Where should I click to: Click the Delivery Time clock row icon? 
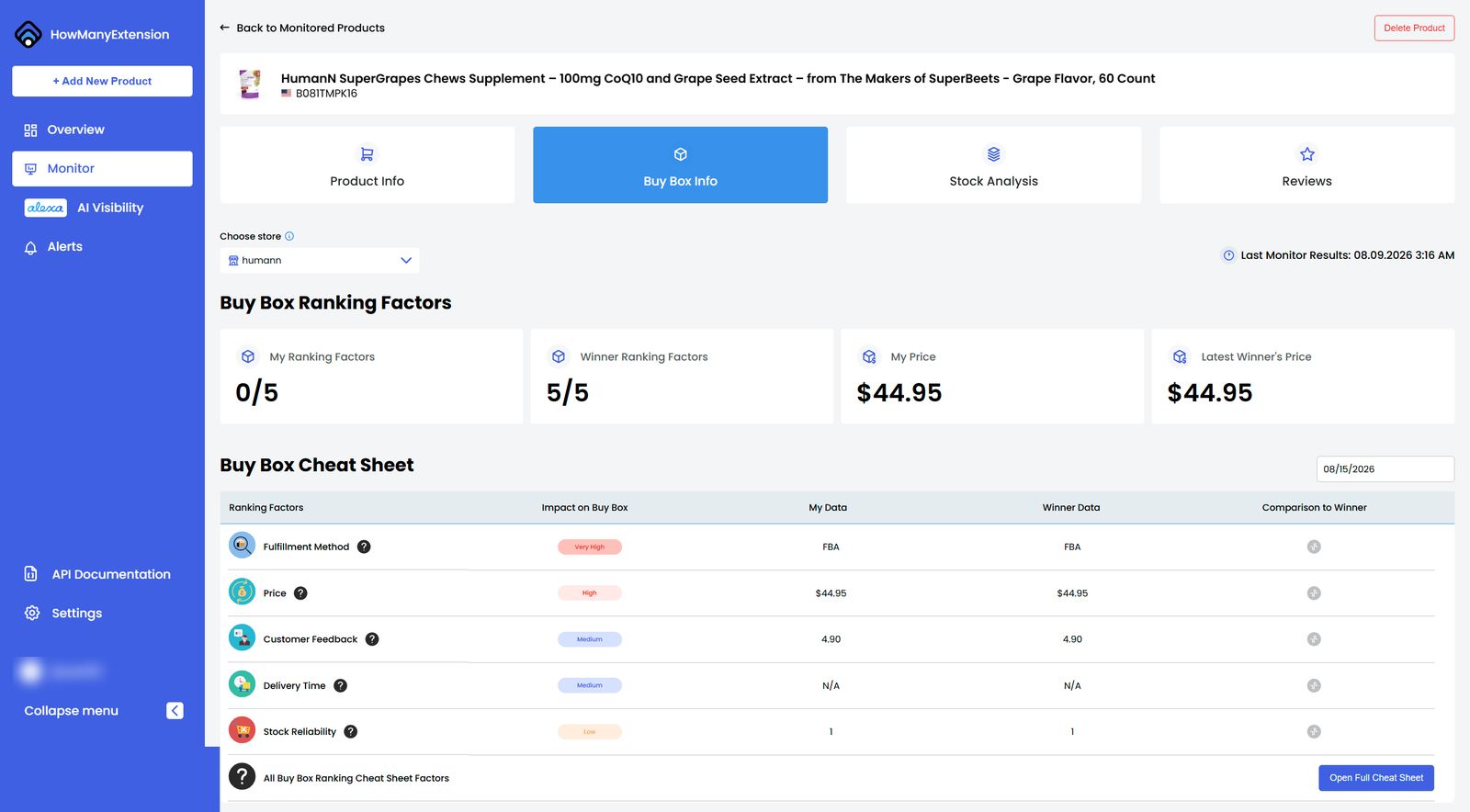(242, 684)
